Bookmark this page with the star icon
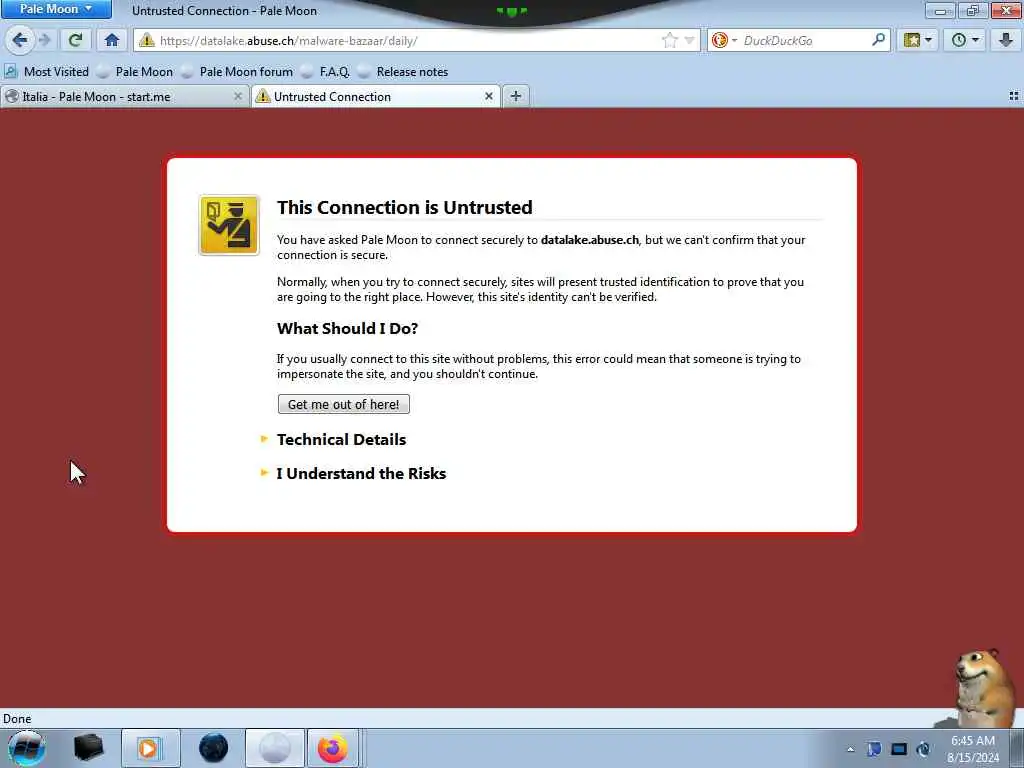 click(669, 40)
